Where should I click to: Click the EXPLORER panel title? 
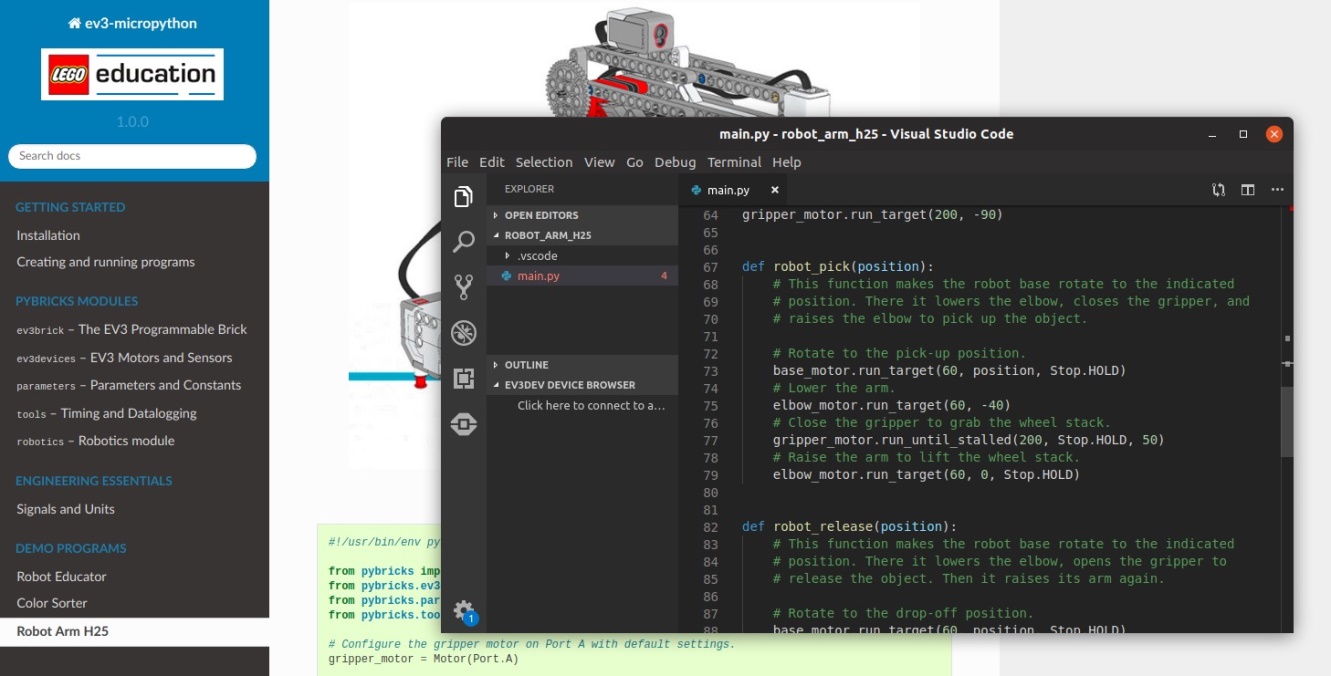529,189
